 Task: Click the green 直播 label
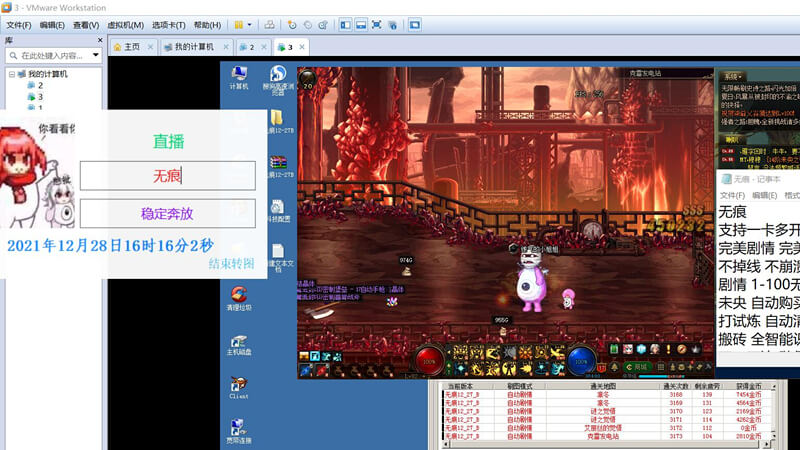coord(168,141)
